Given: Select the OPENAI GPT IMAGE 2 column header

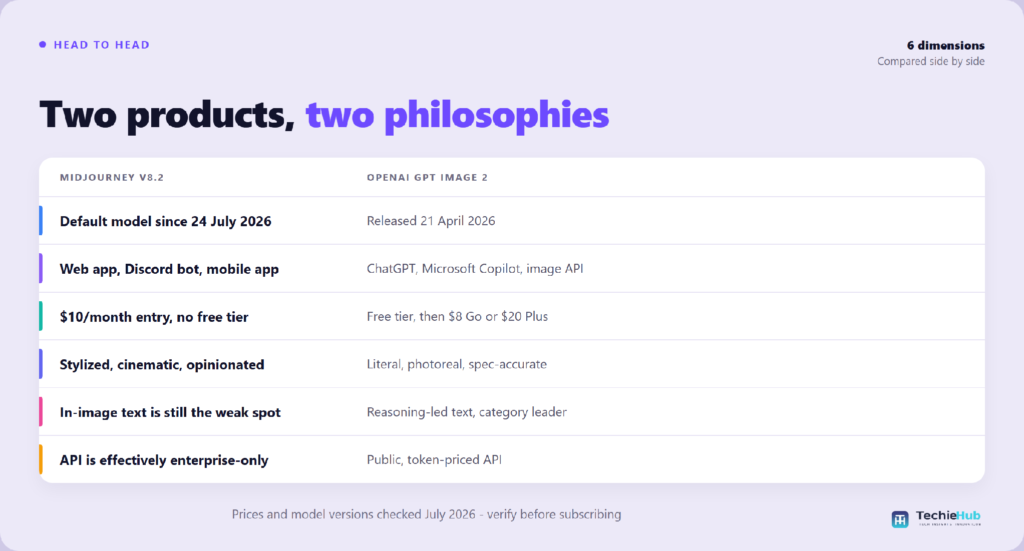Looking at the screenshot, I should pyautogui.click(x=427, y=177).
